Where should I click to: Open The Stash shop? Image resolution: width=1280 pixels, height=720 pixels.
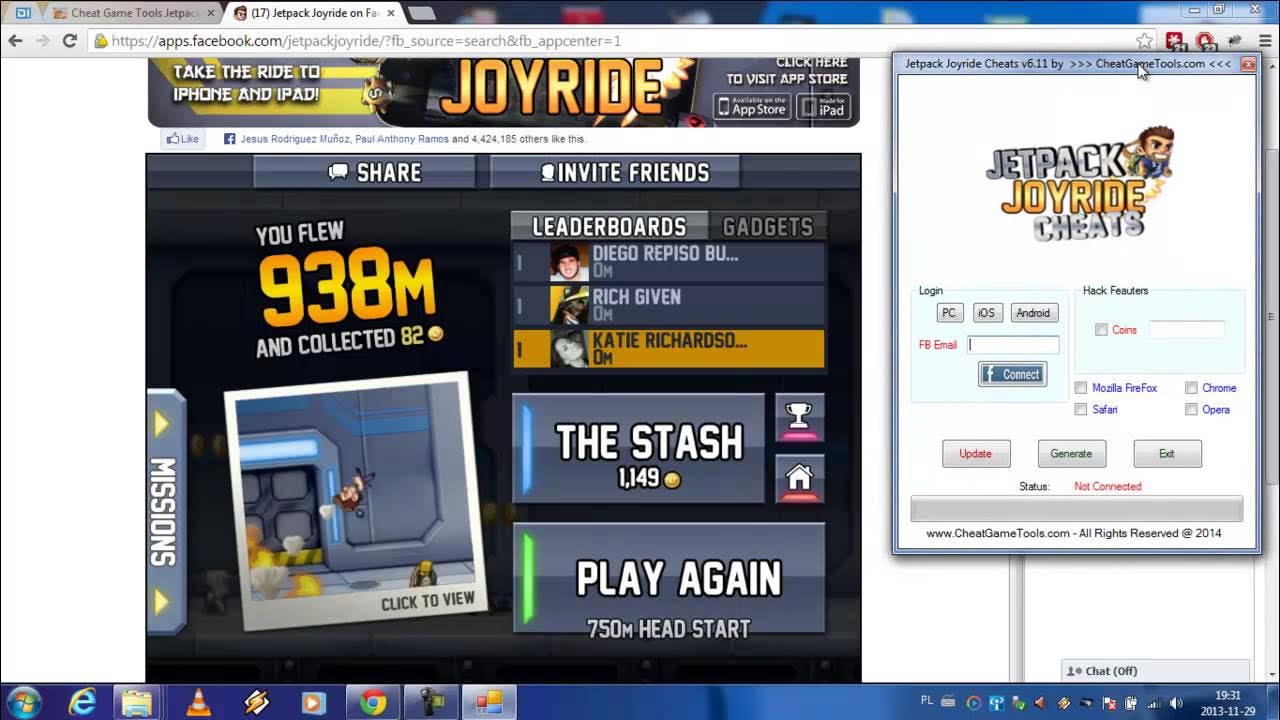(x=640, y=448)
